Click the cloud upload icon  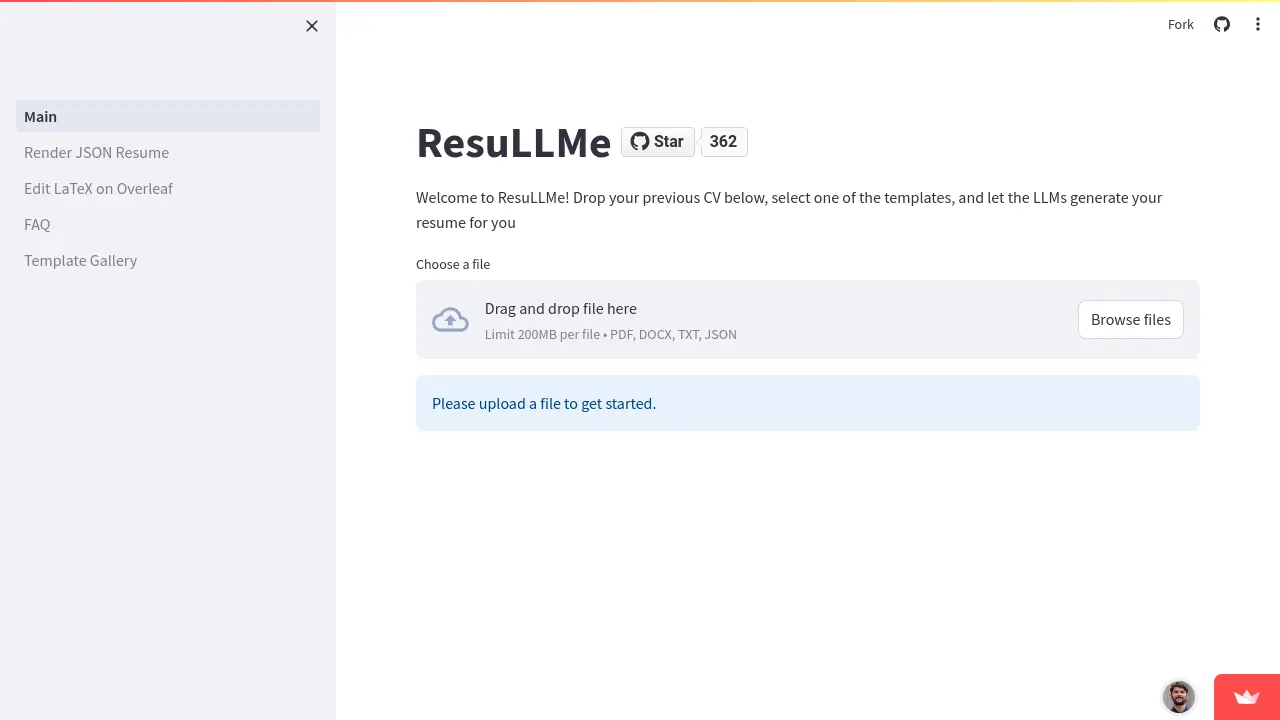pyautogui.click(x=450, y=320)
